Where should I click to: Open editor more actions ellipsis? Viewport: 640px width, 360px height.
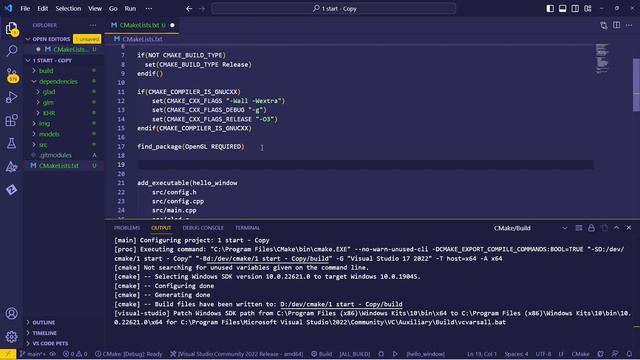(x=629, y=25)
